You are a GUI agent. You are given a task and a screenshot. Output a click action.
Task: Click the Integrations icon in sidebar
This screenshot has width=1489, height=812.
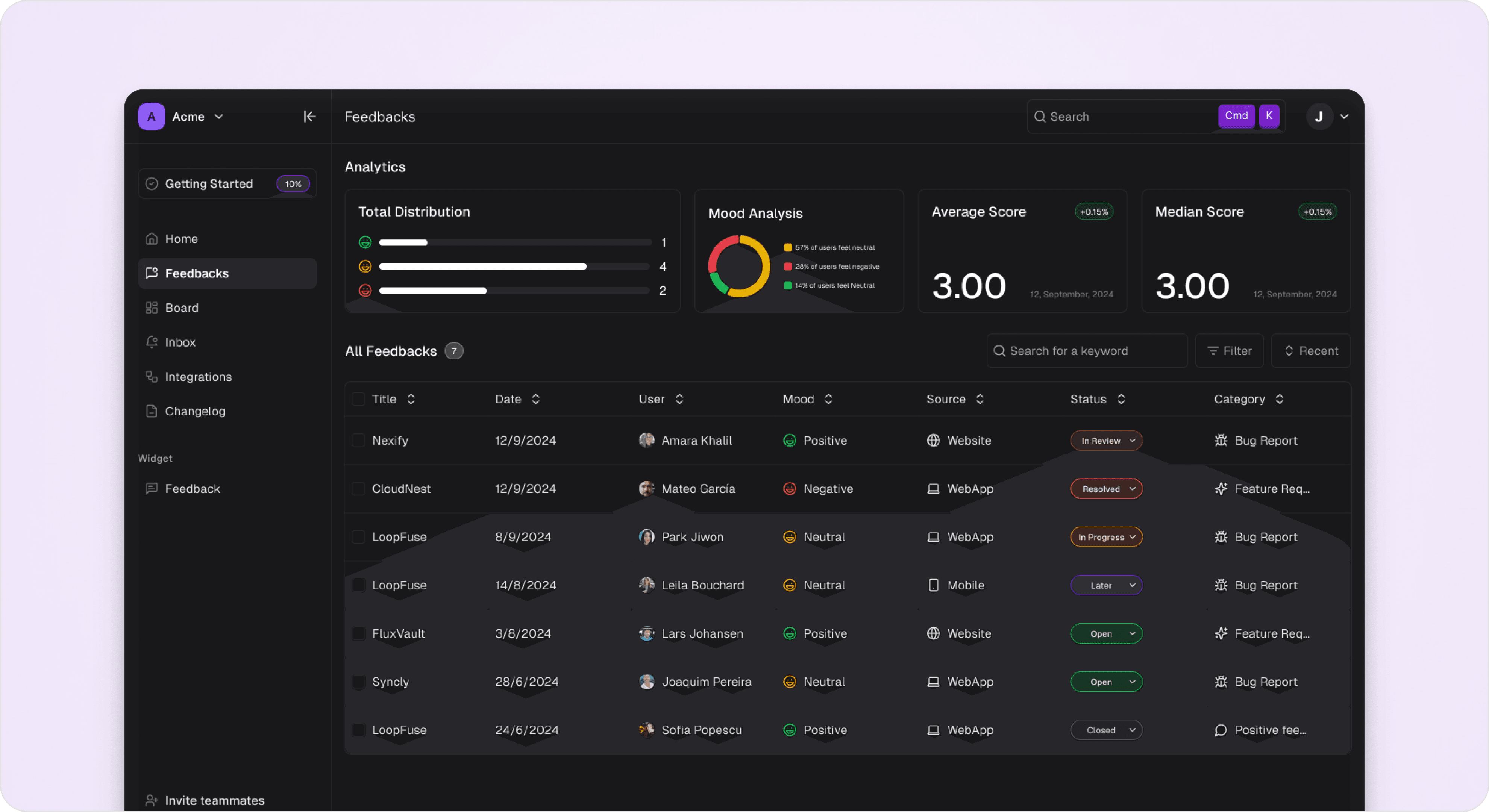tap(152, 377)
